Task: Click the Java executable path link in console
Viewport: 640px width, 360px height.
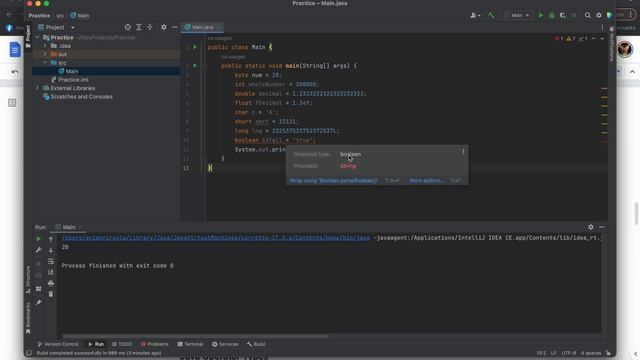Action: click(x=216, y=238)
